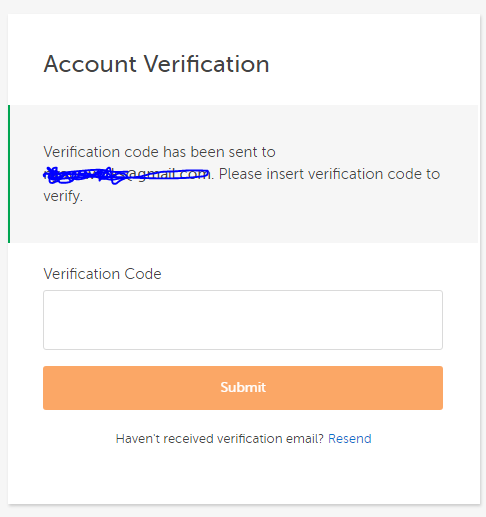This screenshot has height=517, width=486.
Task: Click the Account Verification heading
Action: [x=156, y=64]
